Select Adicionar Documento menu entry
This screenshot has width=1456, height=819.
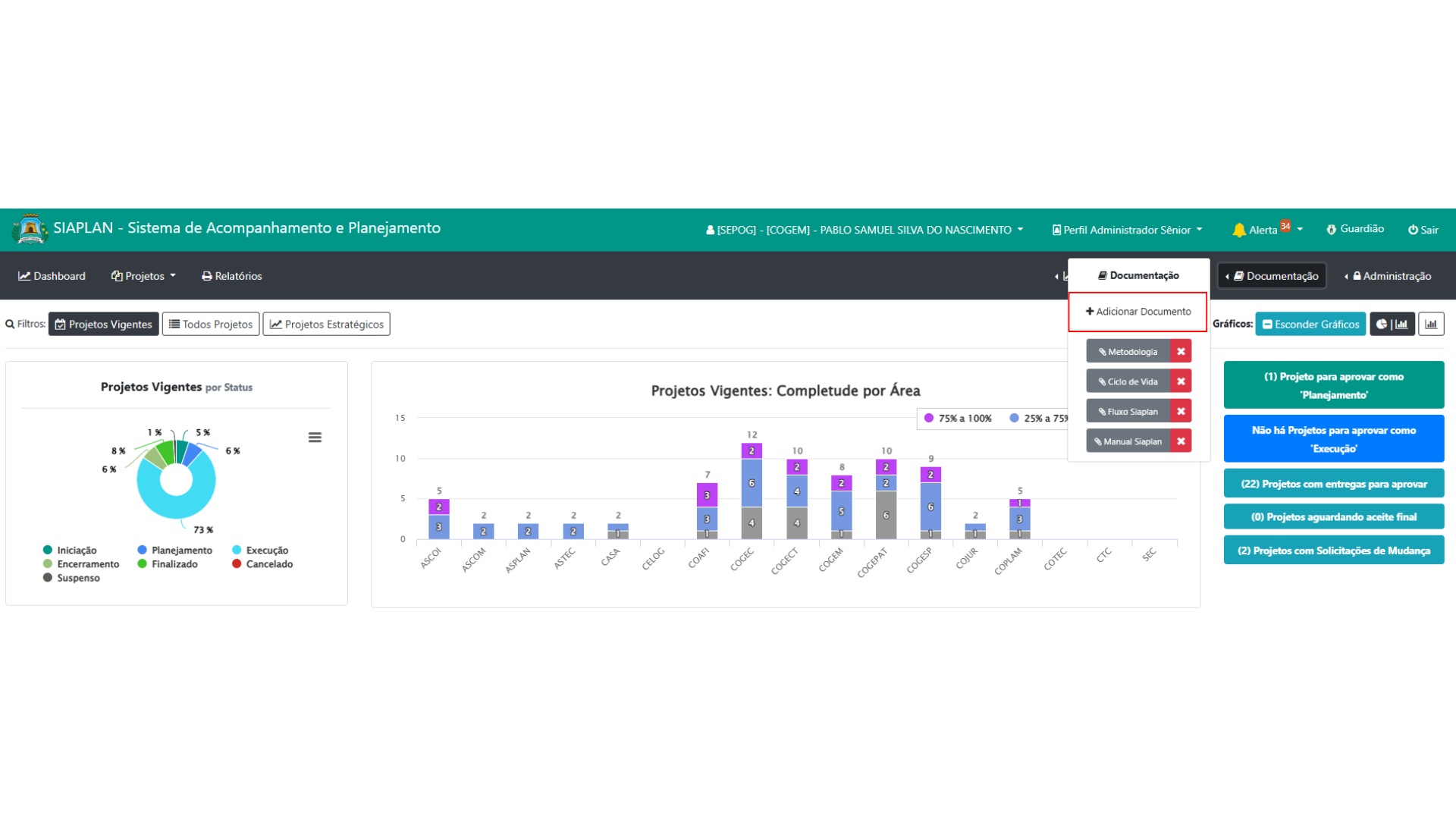pos(1137,312)
